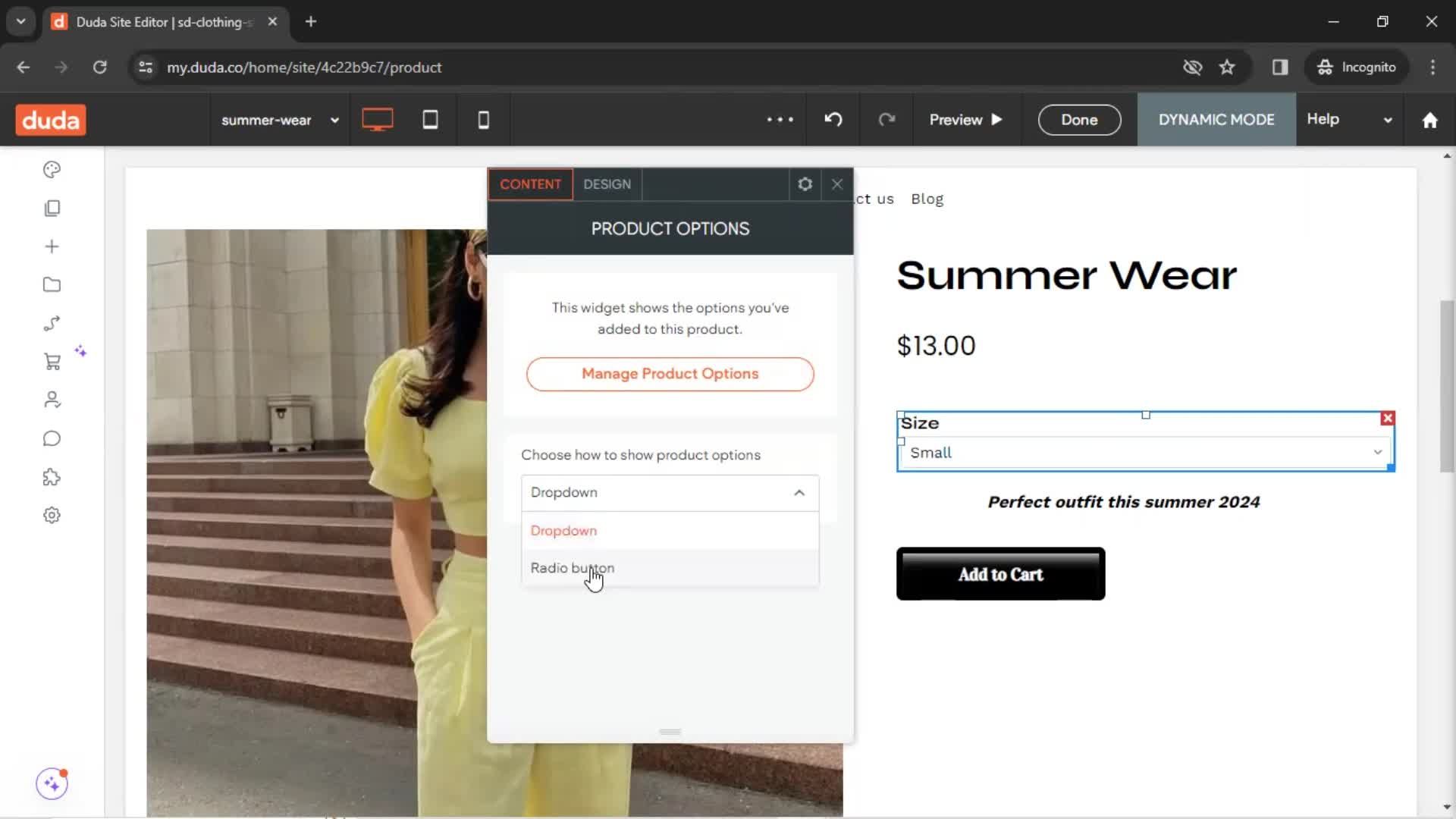Toggle DYNAMIC MODE

(x=1216, y=120)
